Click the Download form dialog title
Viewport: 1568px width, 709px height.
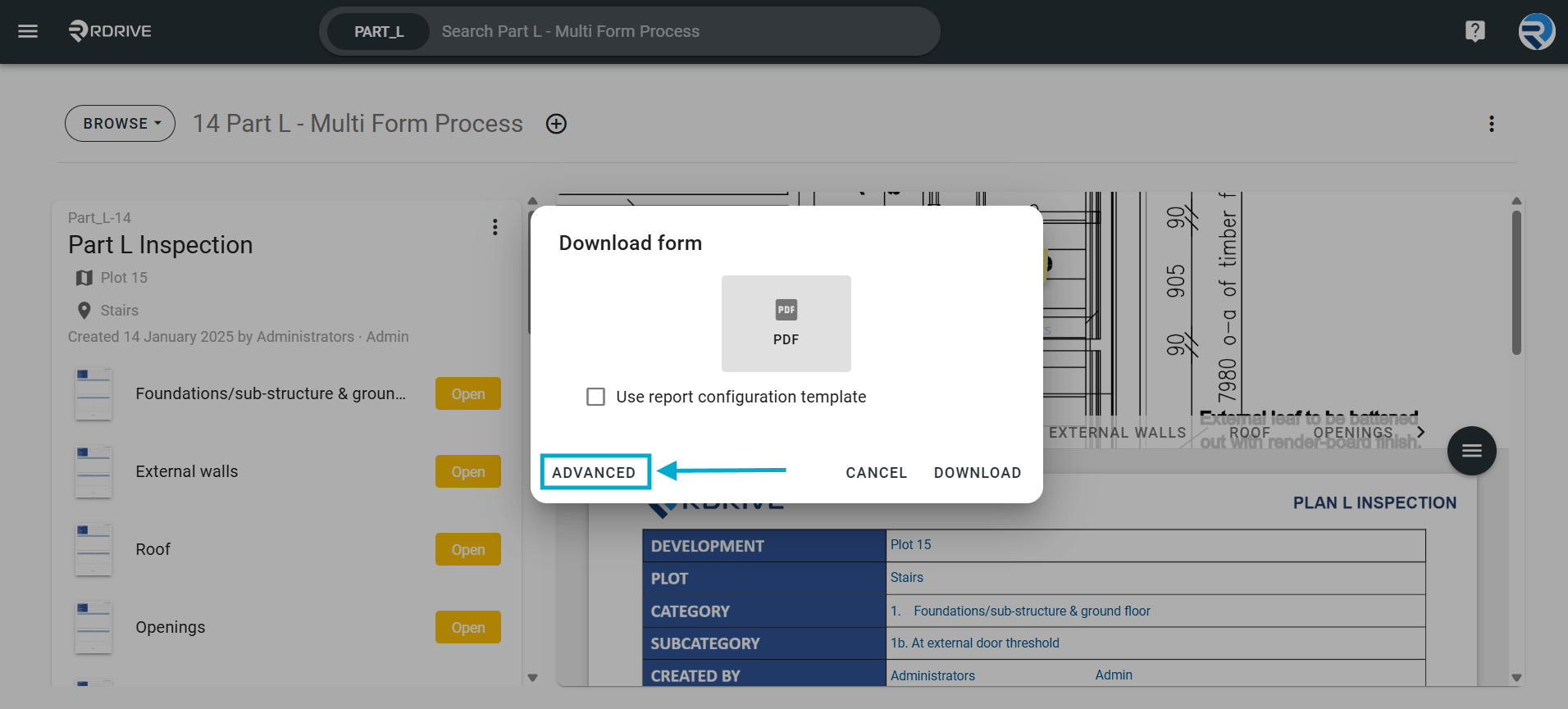pos(630,243)
